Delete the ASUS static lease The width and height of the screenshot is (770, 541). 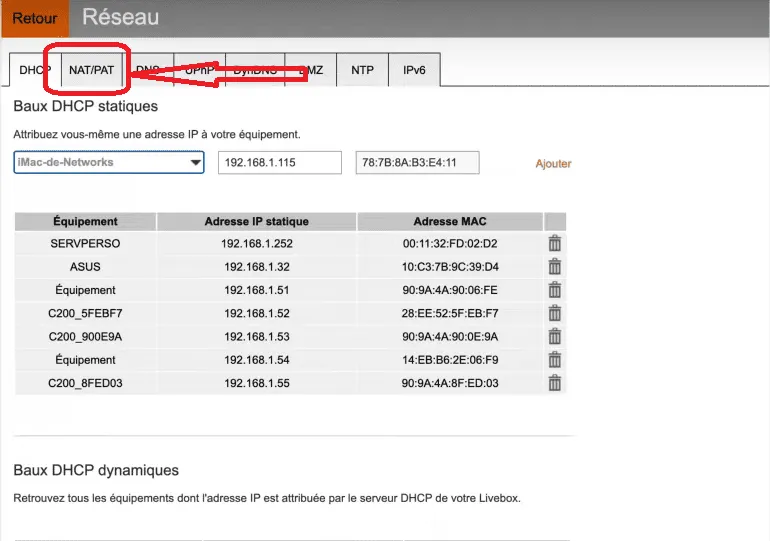[x=554, y=267]
